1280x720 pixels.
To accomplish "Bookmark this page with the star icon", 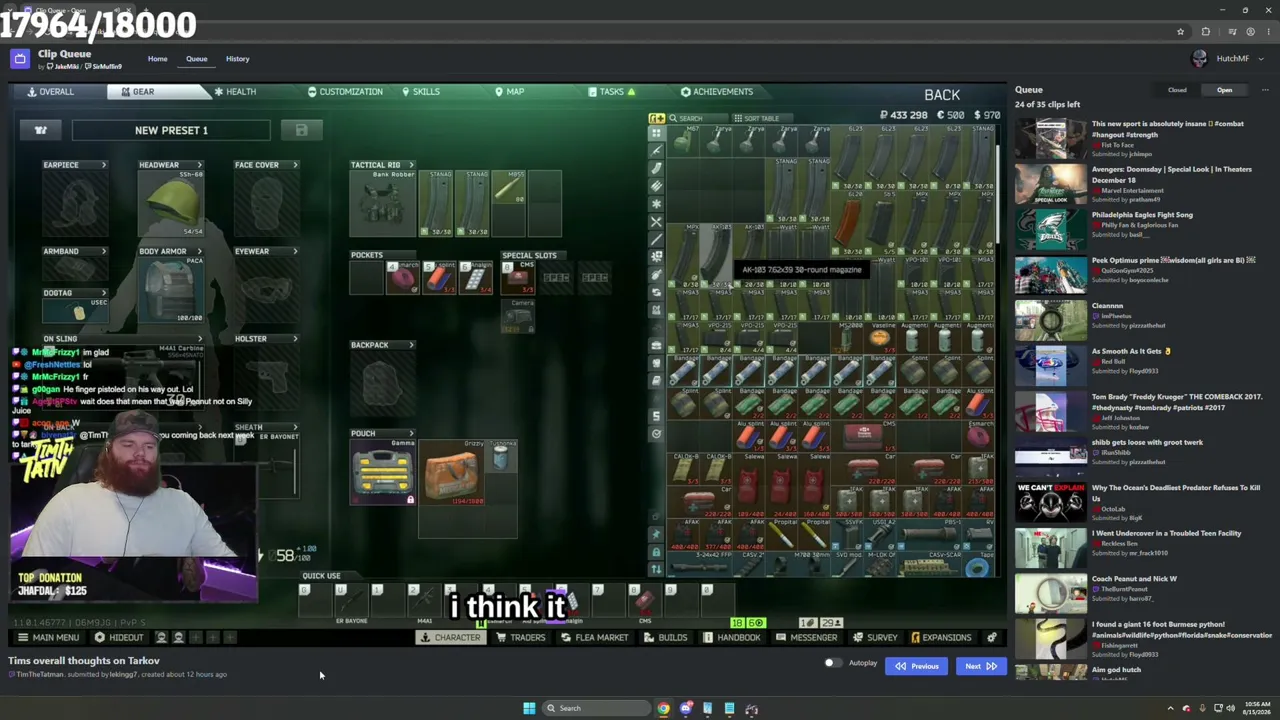I will [x=1180, y=32].
